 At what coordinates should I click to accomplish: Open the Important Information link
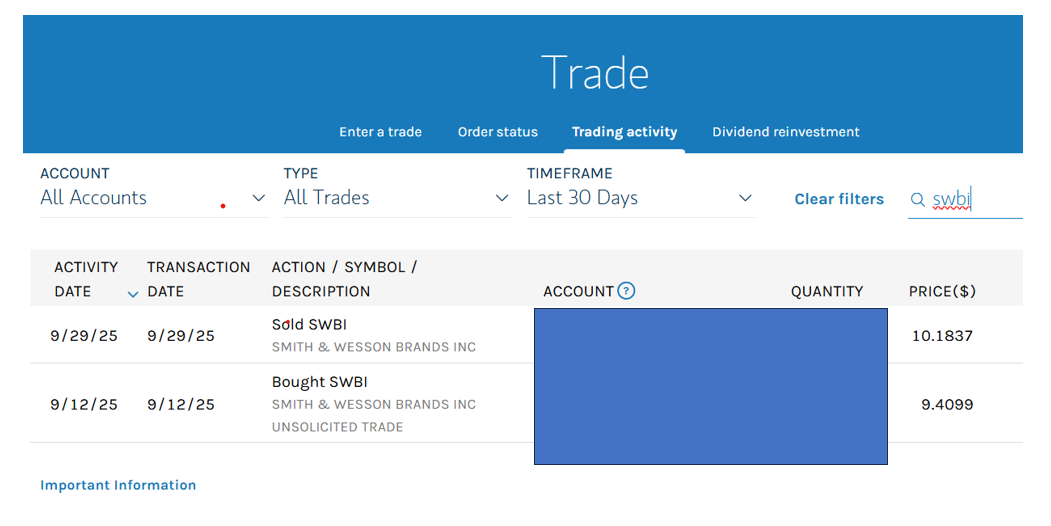tap(118, 485)
